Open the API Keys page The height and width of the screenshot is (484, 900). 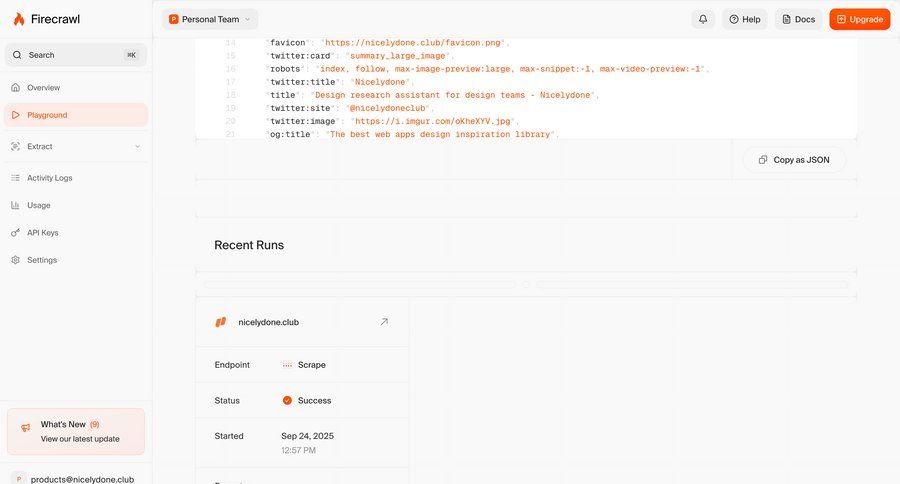[x=42, y=233]
